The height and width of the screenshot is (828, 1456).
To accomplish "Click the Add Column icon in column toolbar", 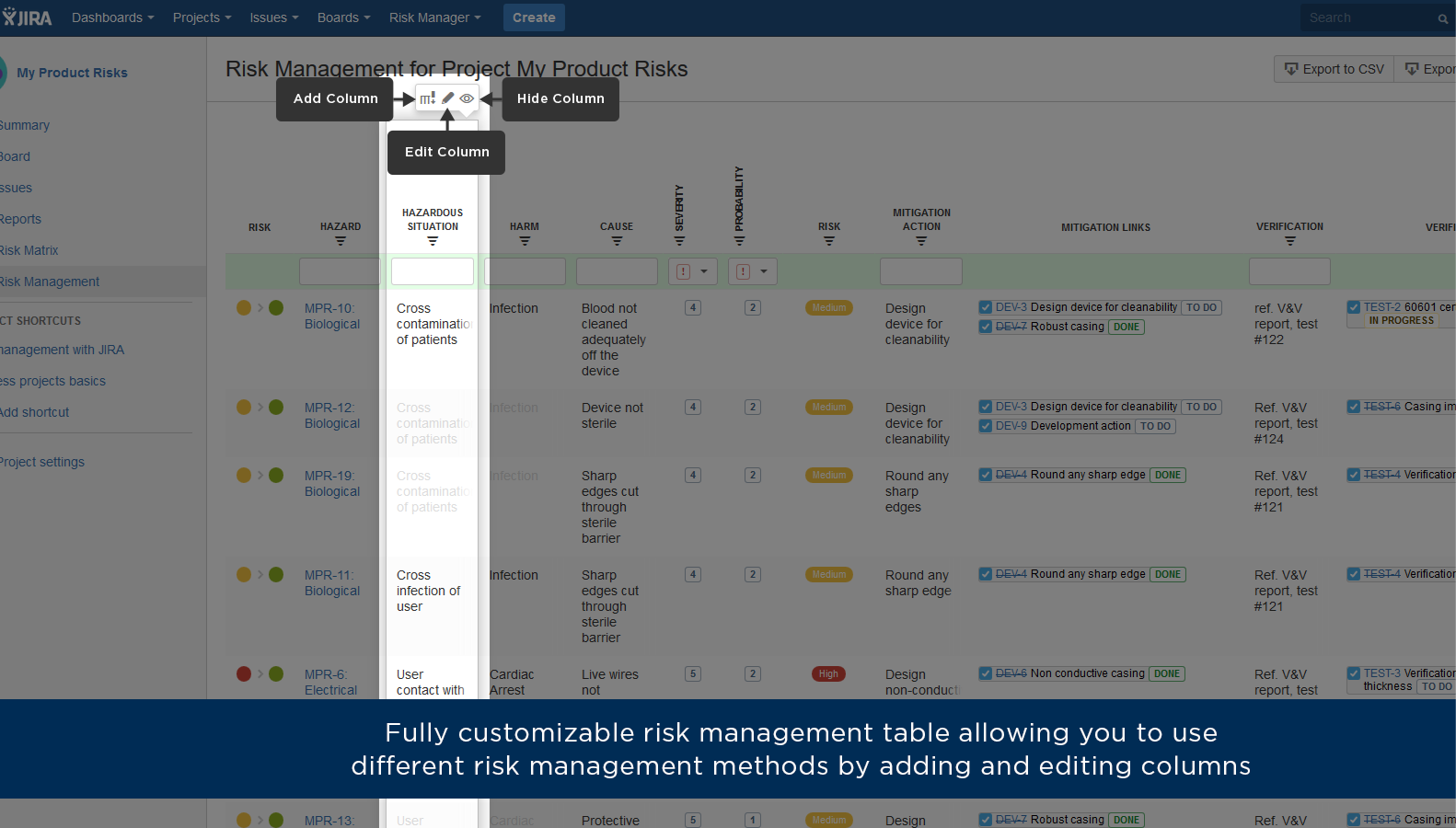I will [428, 98].
